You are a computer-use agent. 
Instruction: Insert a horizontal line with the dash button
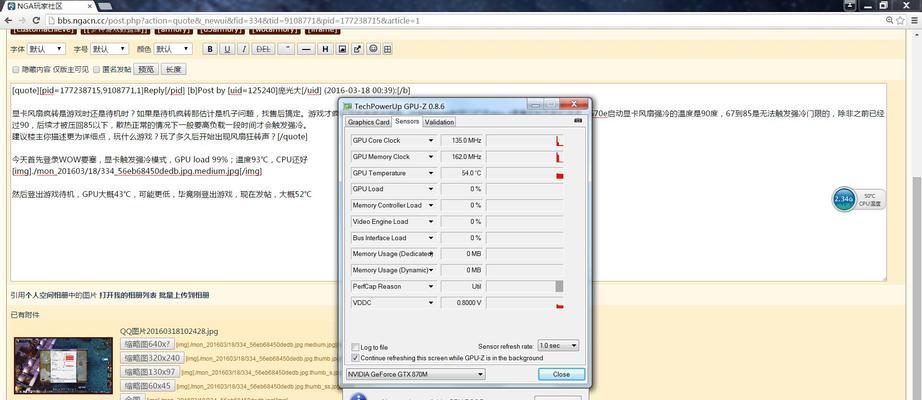[305, 49]
